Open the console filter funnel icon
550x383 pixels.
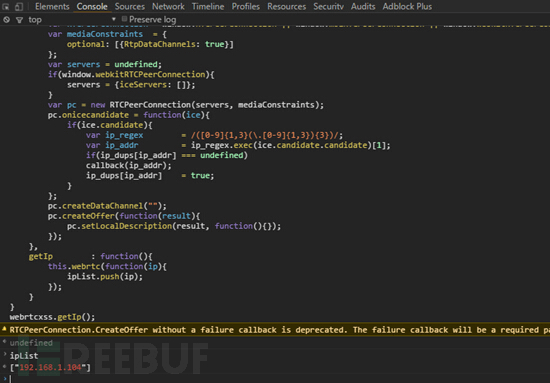coord(20,20)
